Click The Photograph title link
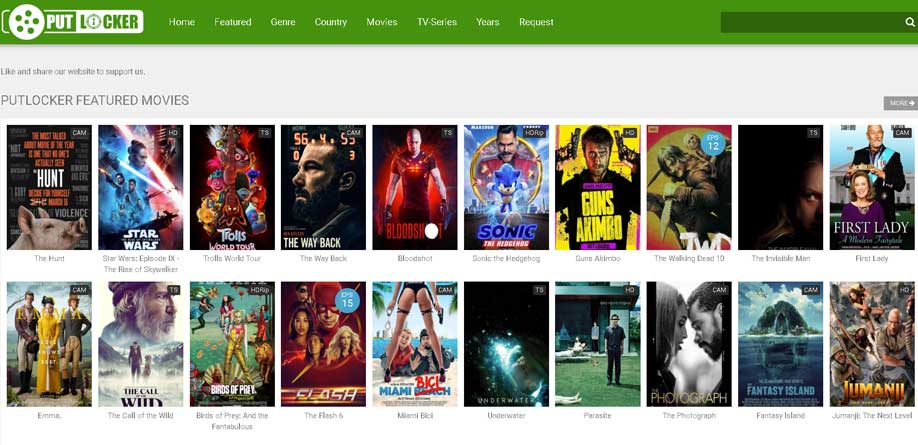This screenshot has height=445, width=918. pyautogui.click(x=689, y=415)
